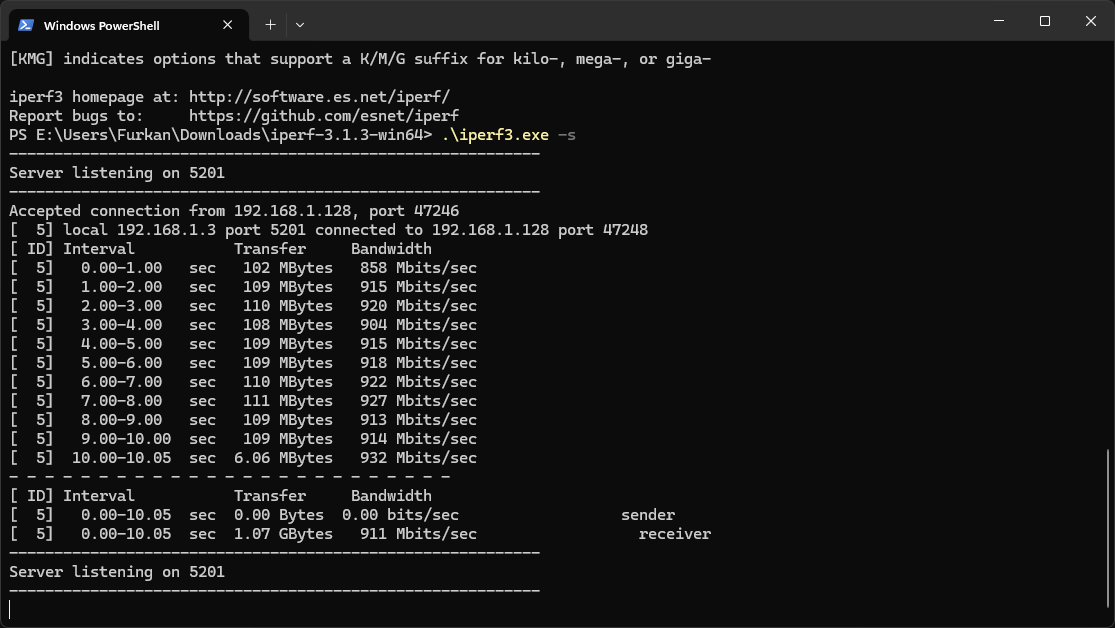
Task: Click the 10.00-10.05 interval entry
Action: (122, 458)
